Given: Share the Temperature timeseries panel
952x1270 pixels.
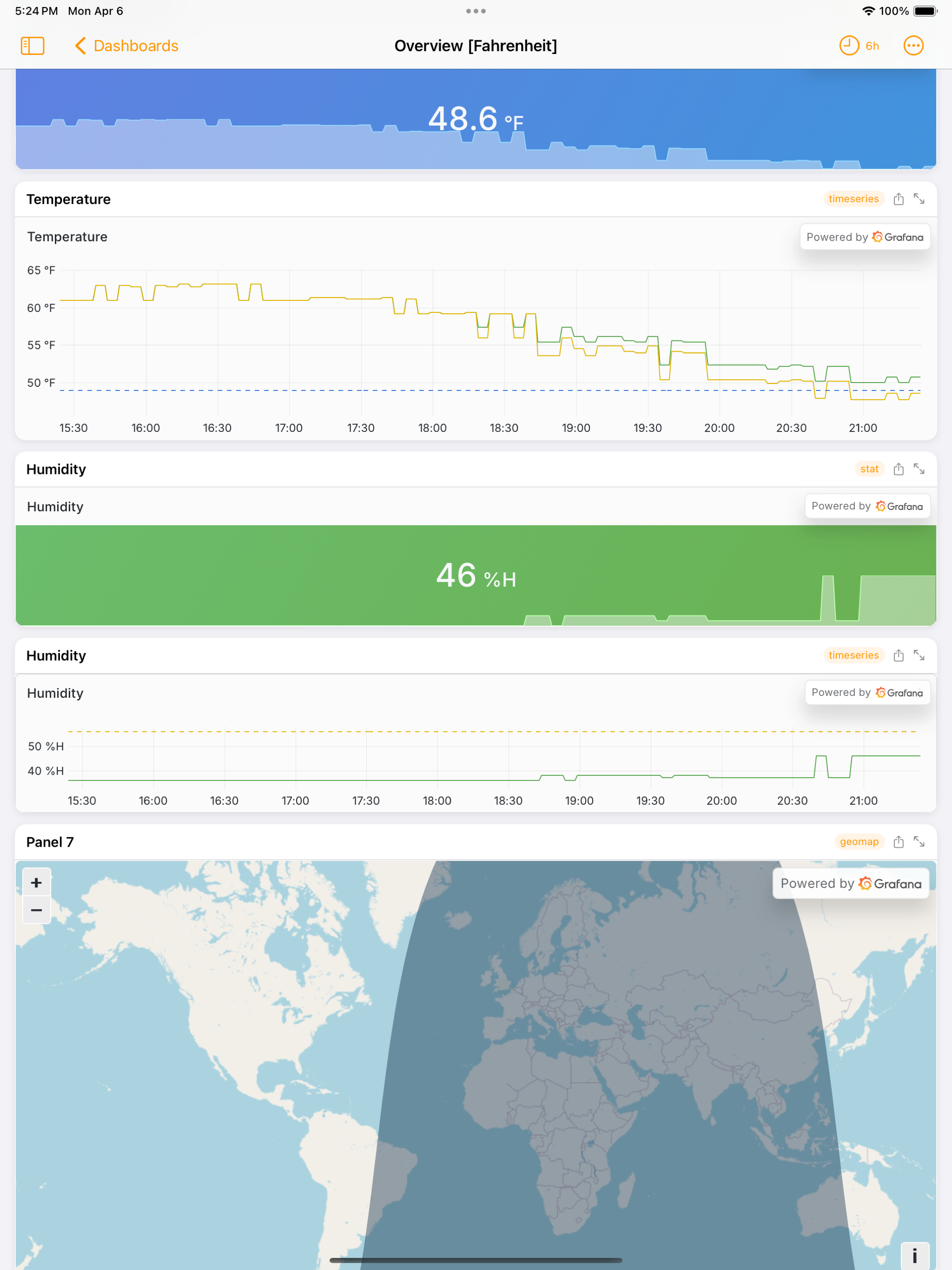Looking at the screenshot, I should coord(898,199).
